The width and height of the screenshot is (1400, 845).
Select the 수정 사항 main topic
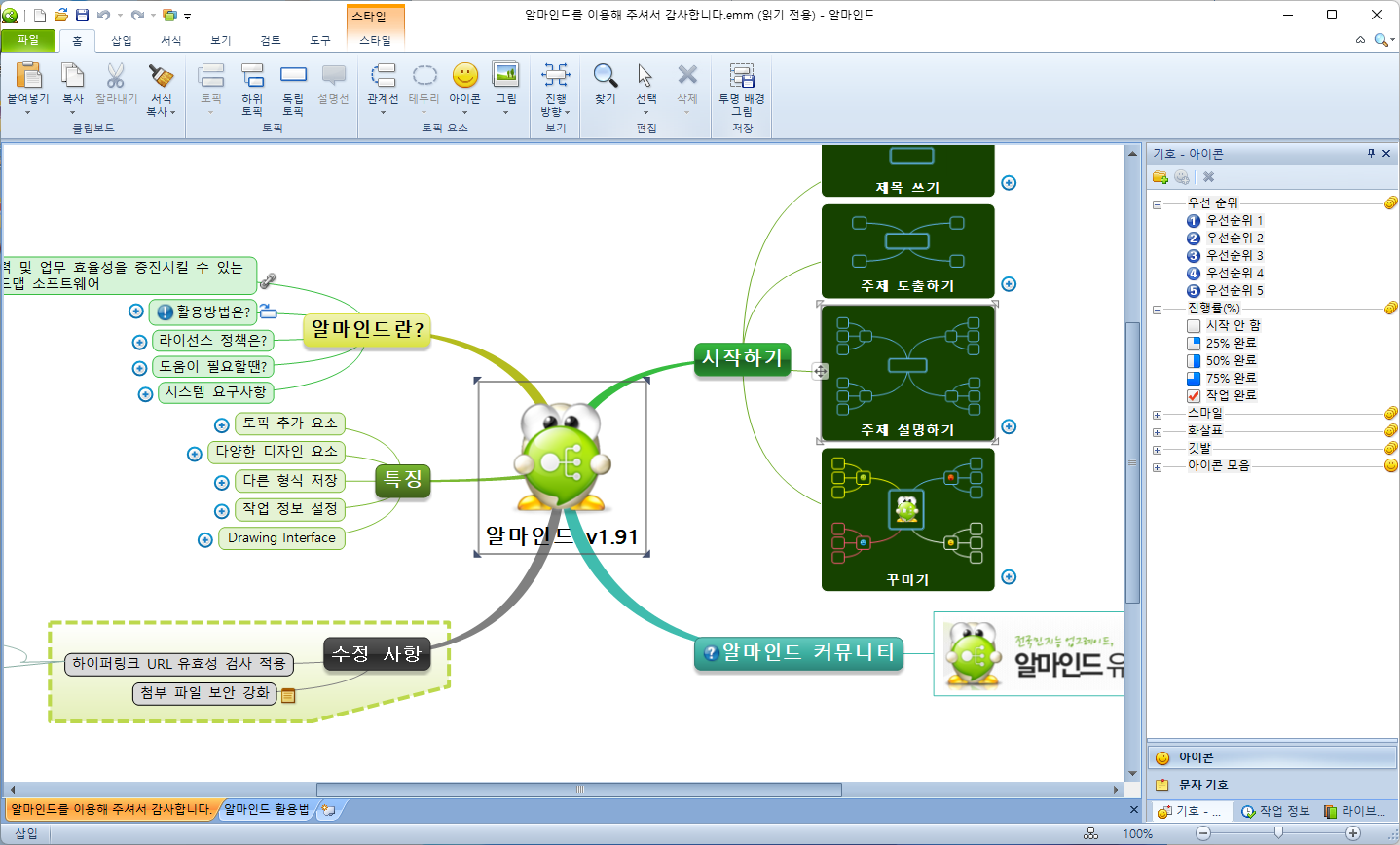(x=377, y=654)
